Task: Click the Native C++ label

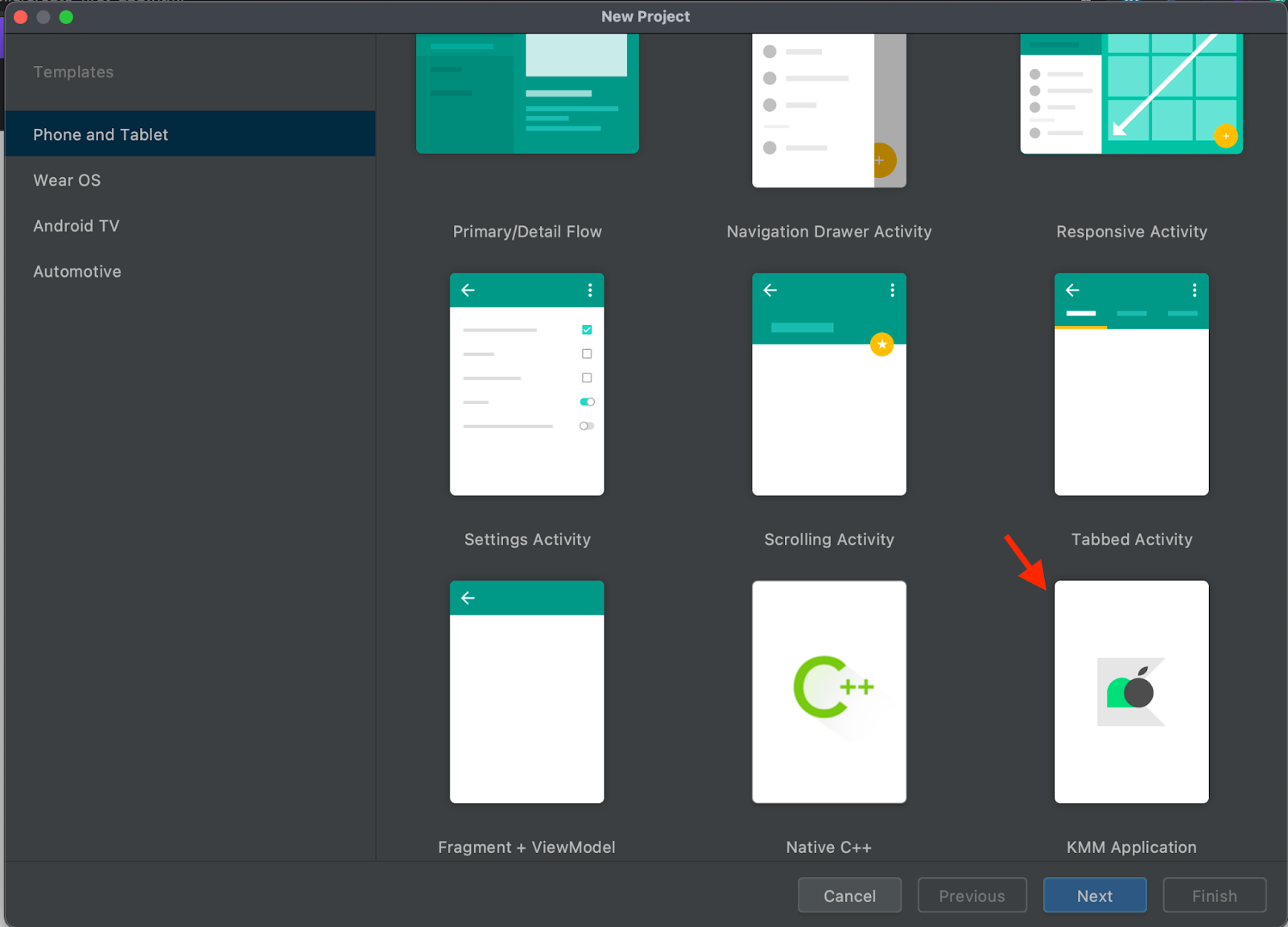Action: click(828, 847)
